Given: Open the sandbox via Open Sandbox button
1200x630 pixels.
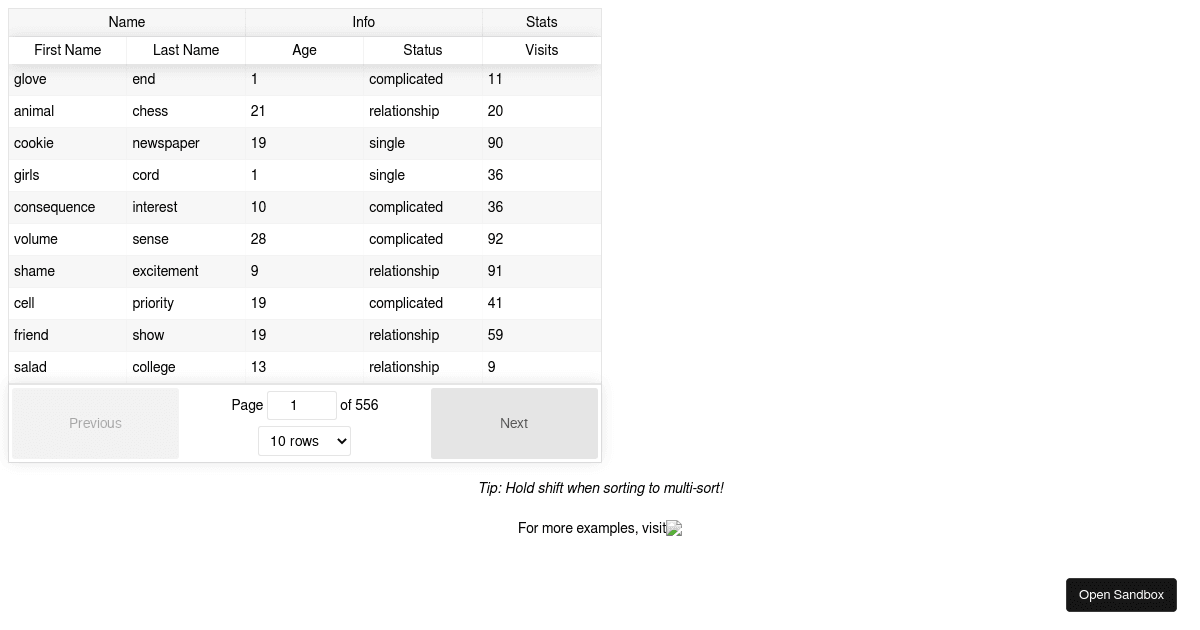Looking at the screenshot, I should 1121,594.
